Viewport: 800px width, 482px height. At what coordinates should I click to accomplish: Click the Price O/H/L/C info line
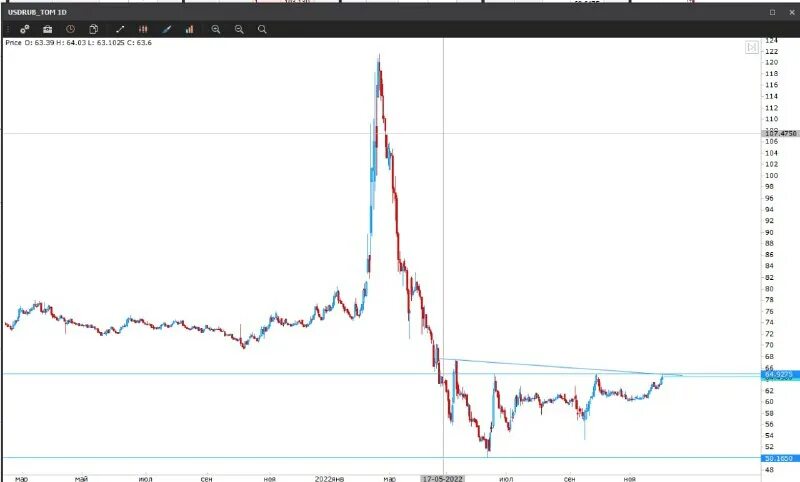coord(79,42)
